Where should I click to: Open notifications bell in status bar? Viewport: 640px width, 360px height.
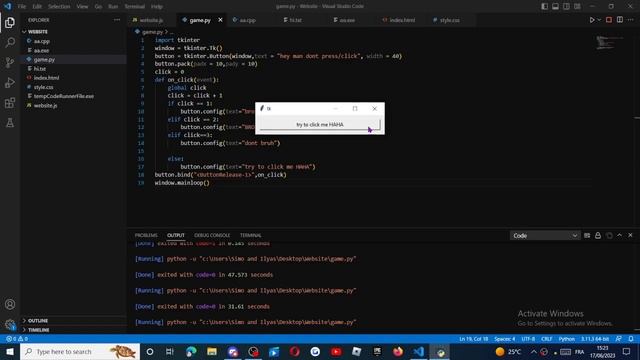631,339
